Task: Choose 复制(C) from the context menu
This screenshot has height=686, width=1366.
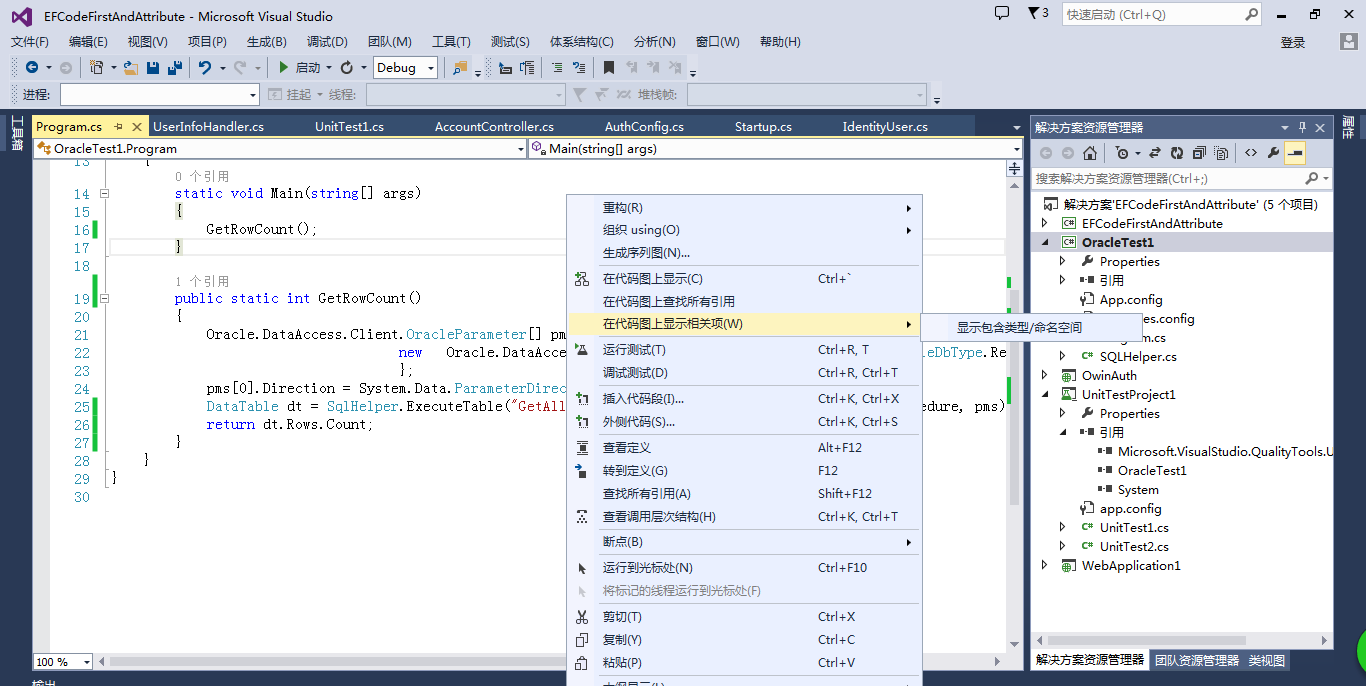Action: (744, 639)
